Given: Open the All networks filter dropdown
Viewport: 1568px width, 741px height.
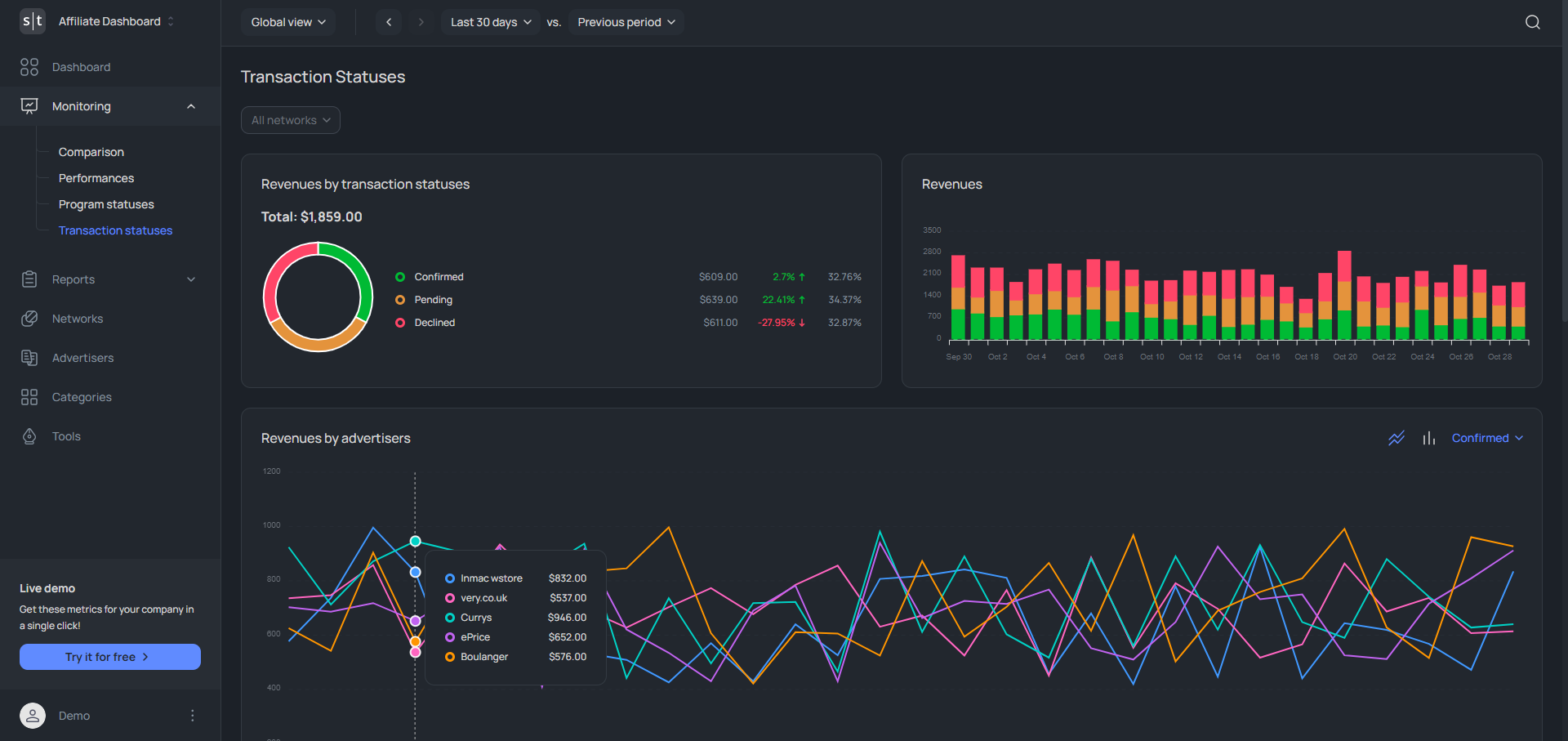Looking at the screenshot, I should (291, 120).
